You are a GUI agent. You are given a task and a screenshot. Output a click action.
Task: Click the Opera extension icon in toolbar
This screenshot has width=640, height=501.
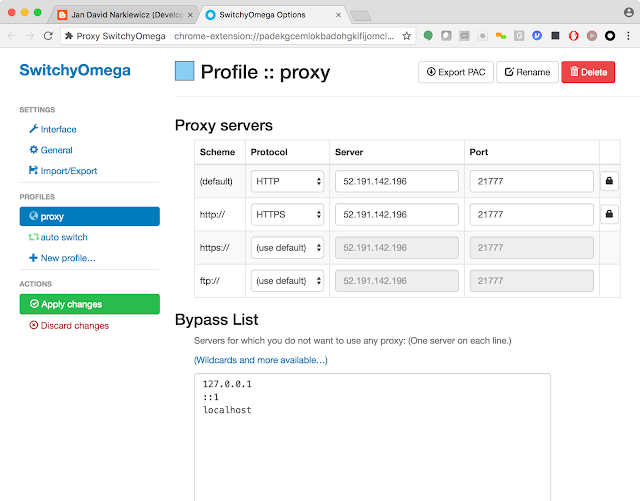[x=572, y=35]
